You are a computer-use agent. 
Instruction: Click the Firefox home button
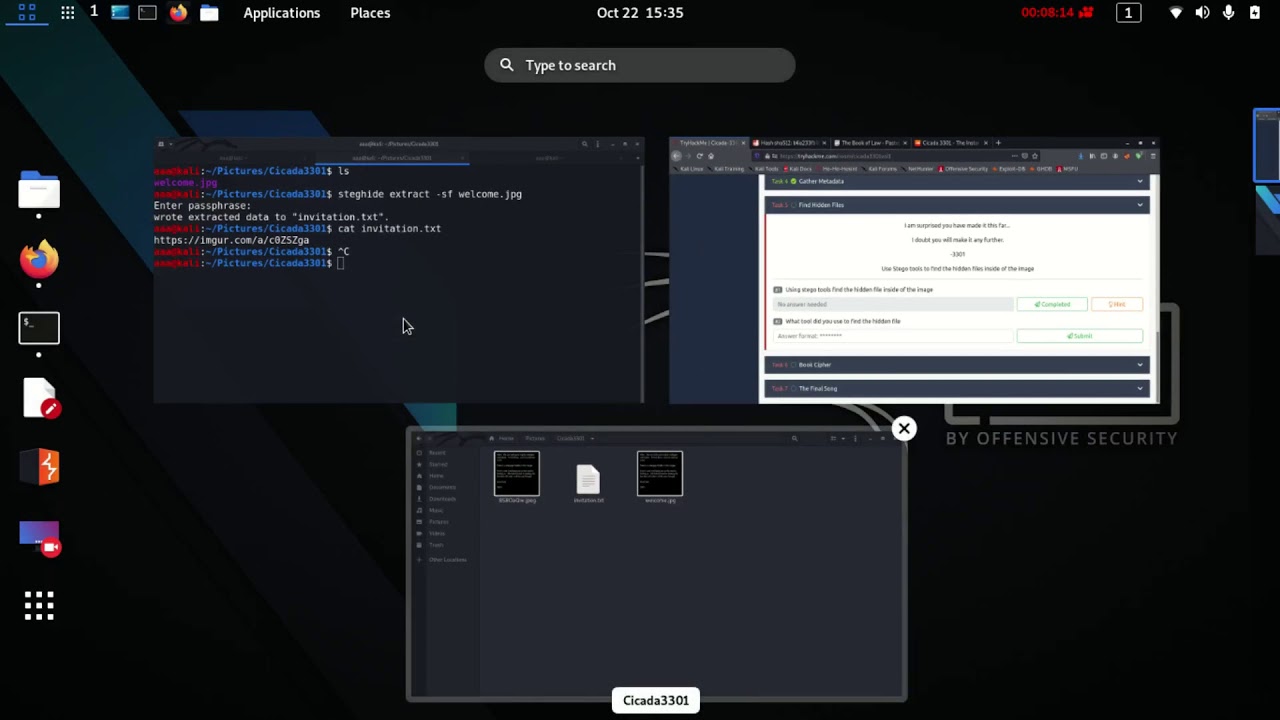tap(711, 156)
